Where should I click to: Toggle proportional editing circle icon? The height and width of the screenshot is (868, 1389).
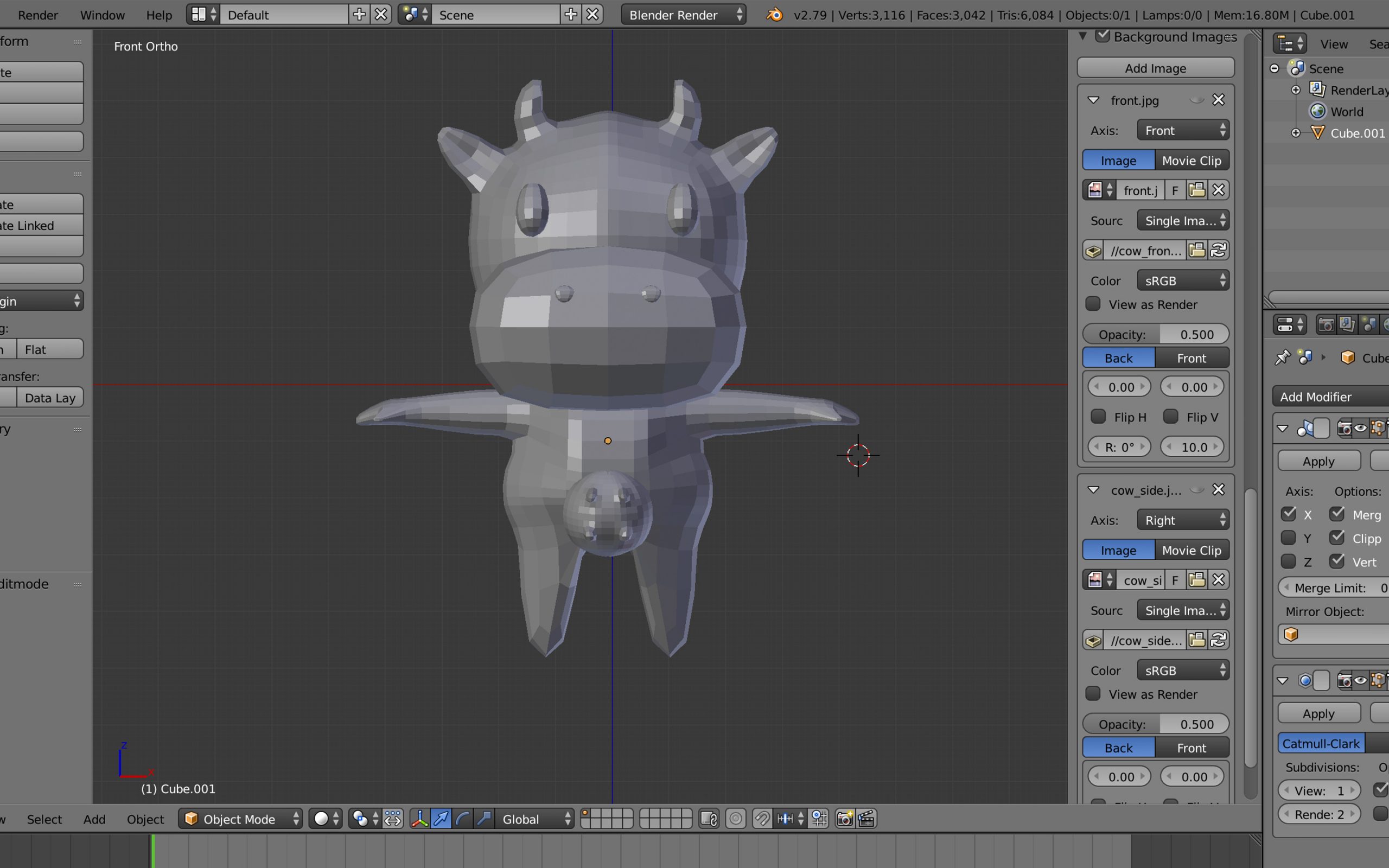pyautogui.click(x=736, y=819)
